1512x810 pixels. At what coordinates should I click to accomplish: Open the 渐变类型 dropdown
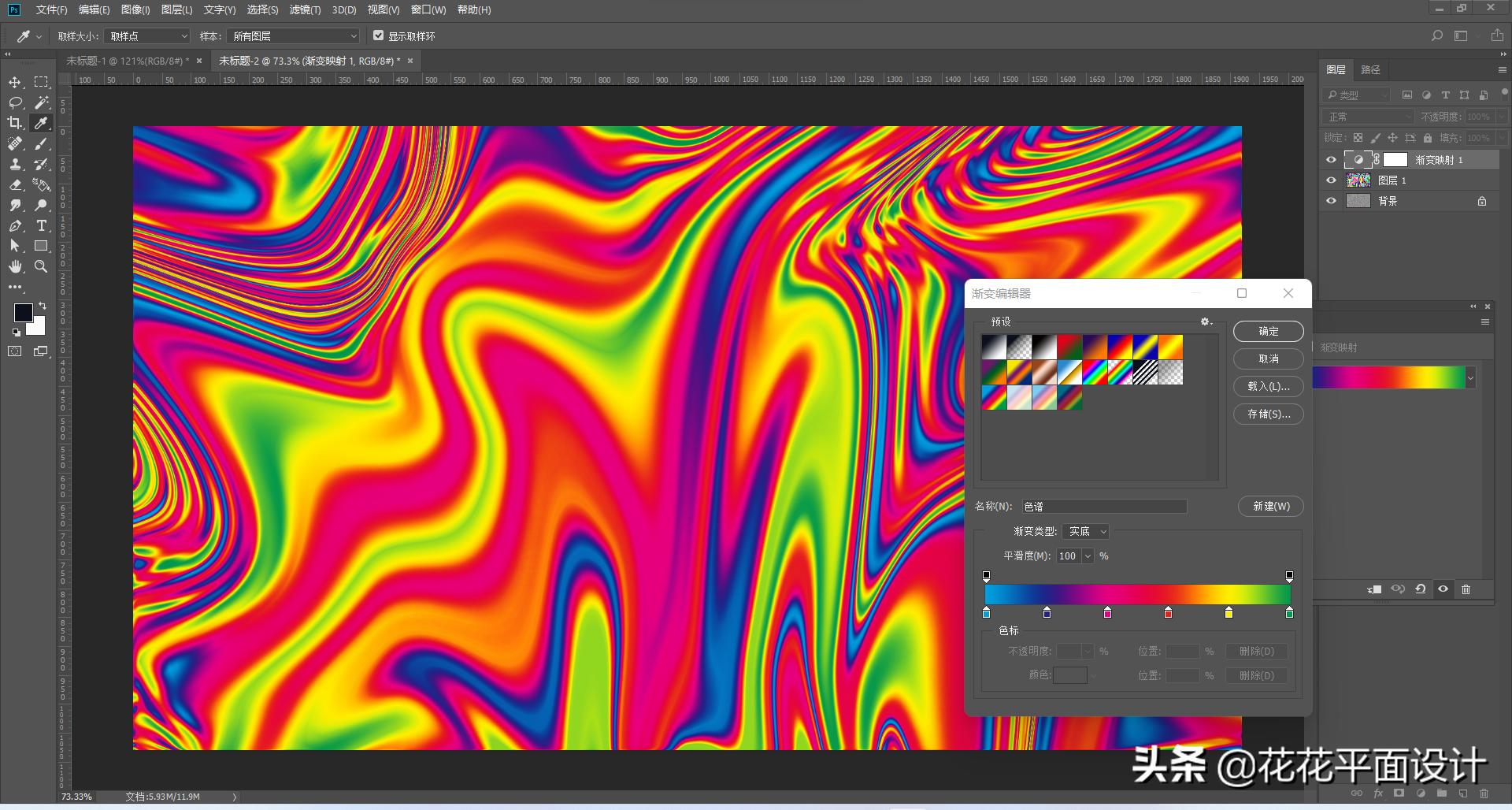coord(1085,532)
